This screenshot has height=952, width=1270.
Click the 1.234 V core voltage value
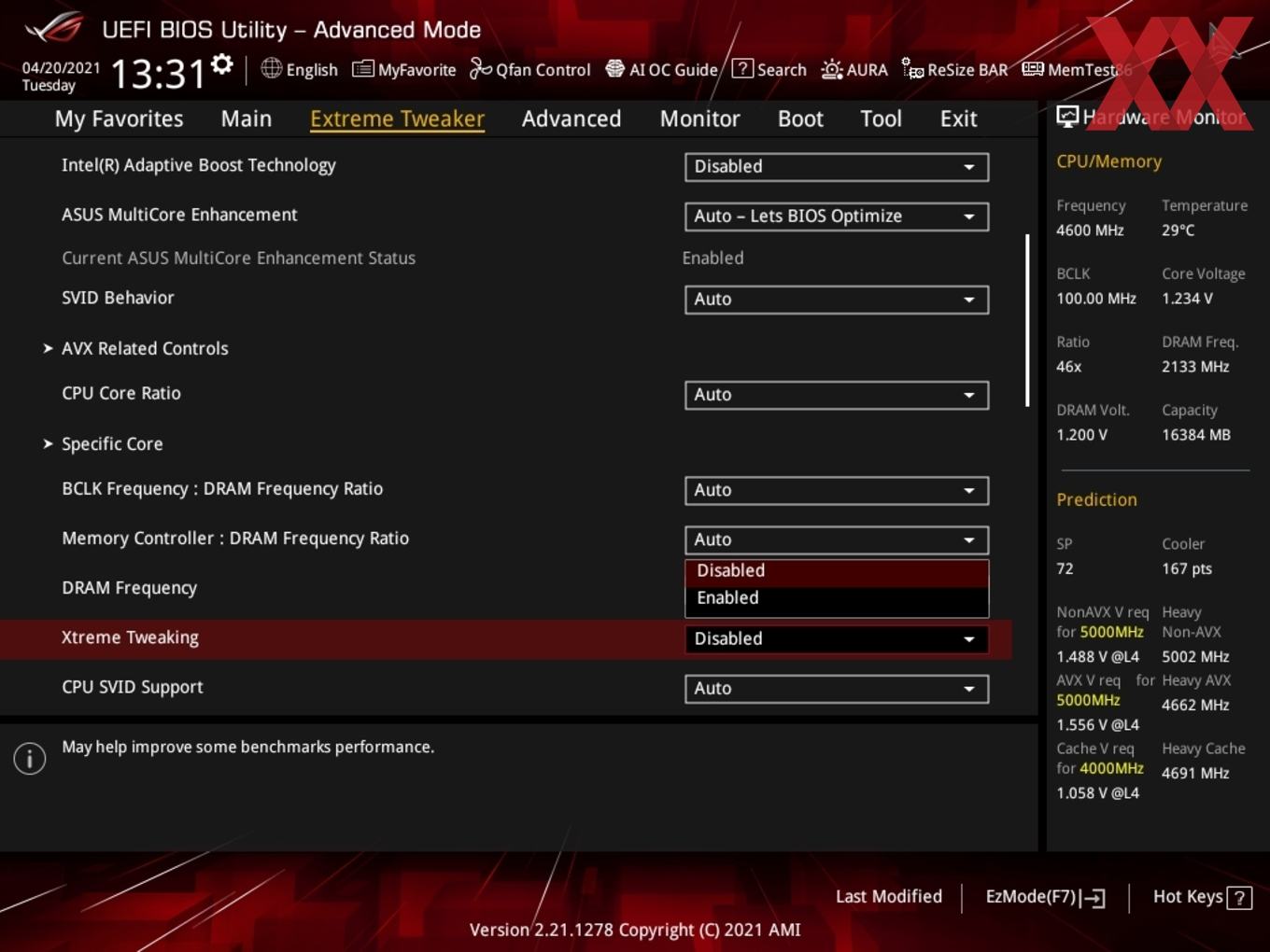click(1187, 299)
